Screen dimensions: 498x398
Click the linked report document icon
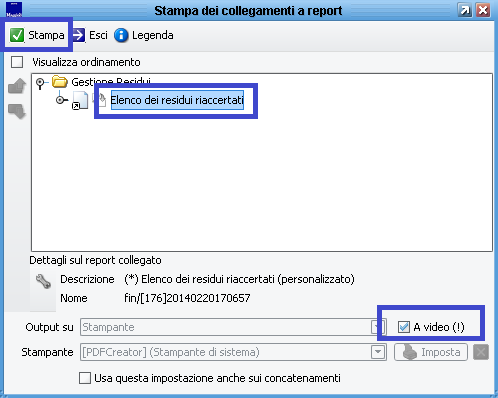[x=80, y=101]
